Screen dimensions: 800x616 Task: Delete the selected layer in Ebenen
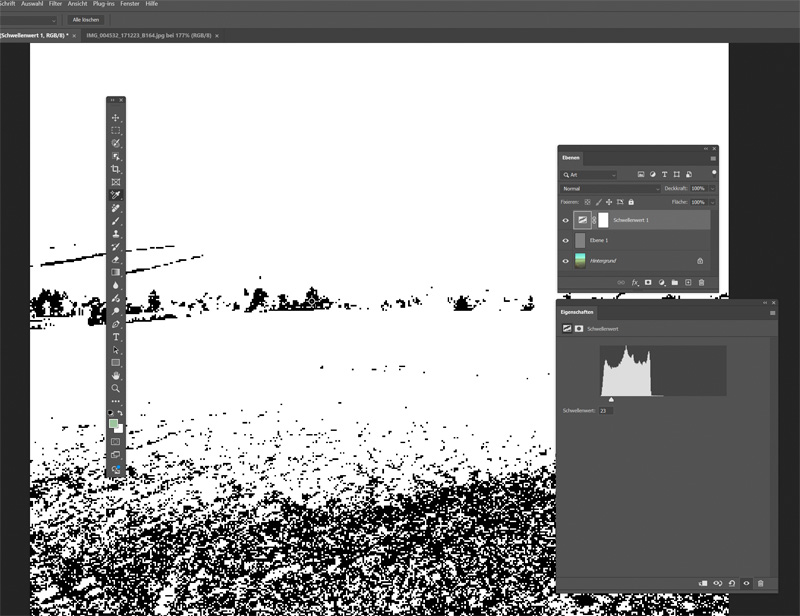point(701,282)
